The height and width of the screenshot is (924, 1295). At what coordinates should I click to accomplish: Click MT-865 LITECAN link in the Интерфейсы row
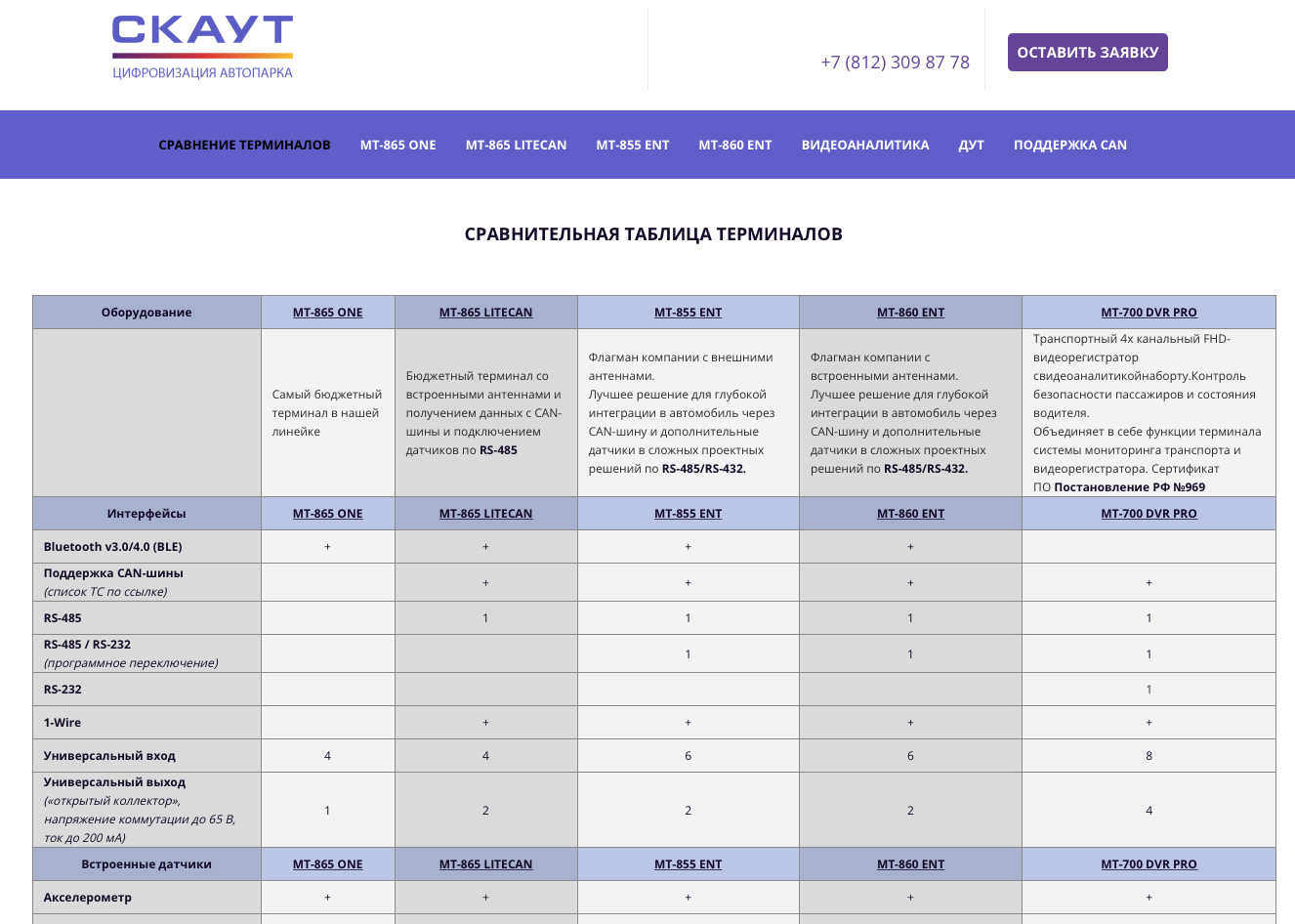tap(485, 514)
